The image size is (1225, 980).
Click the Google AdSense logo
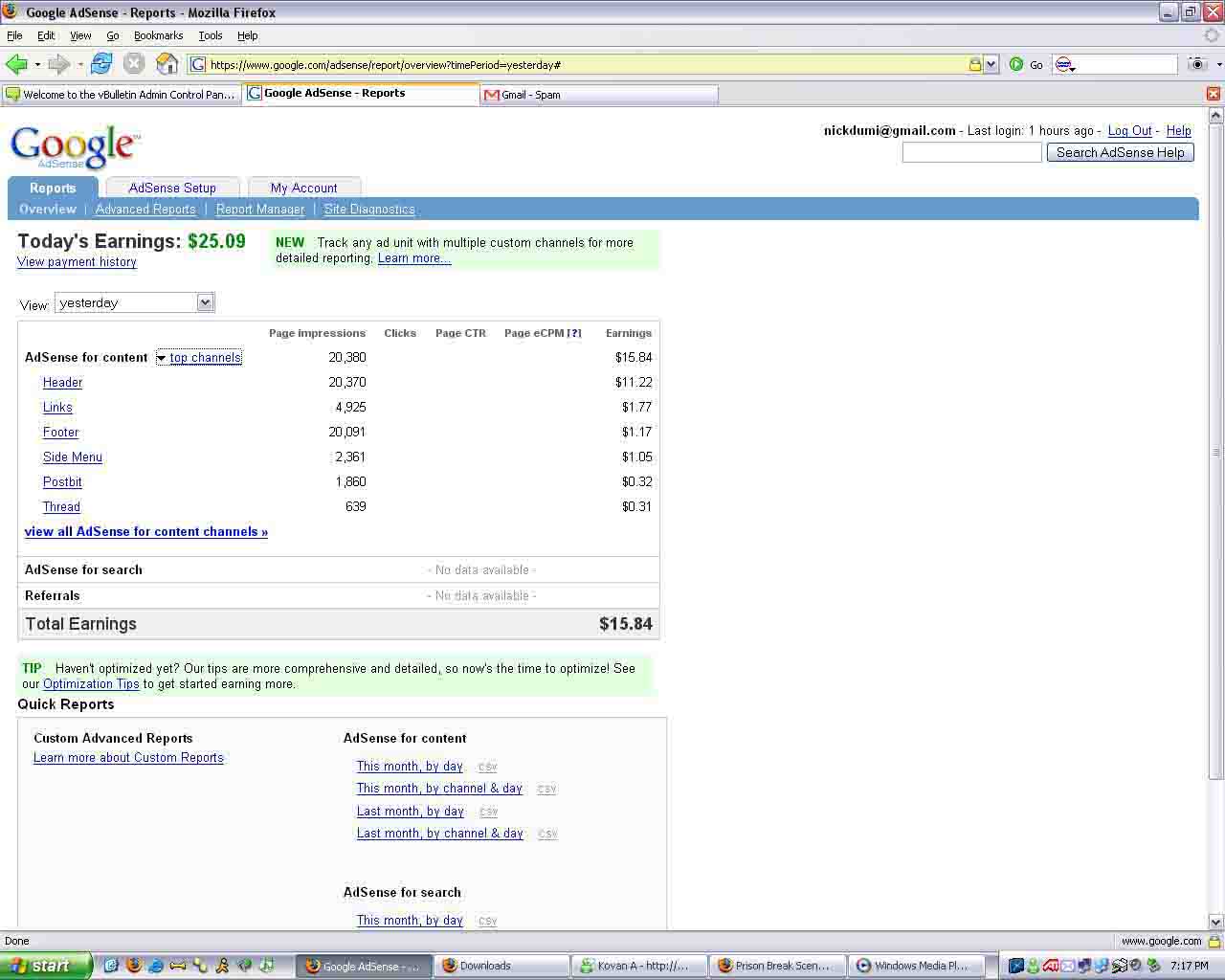[75, 147]
